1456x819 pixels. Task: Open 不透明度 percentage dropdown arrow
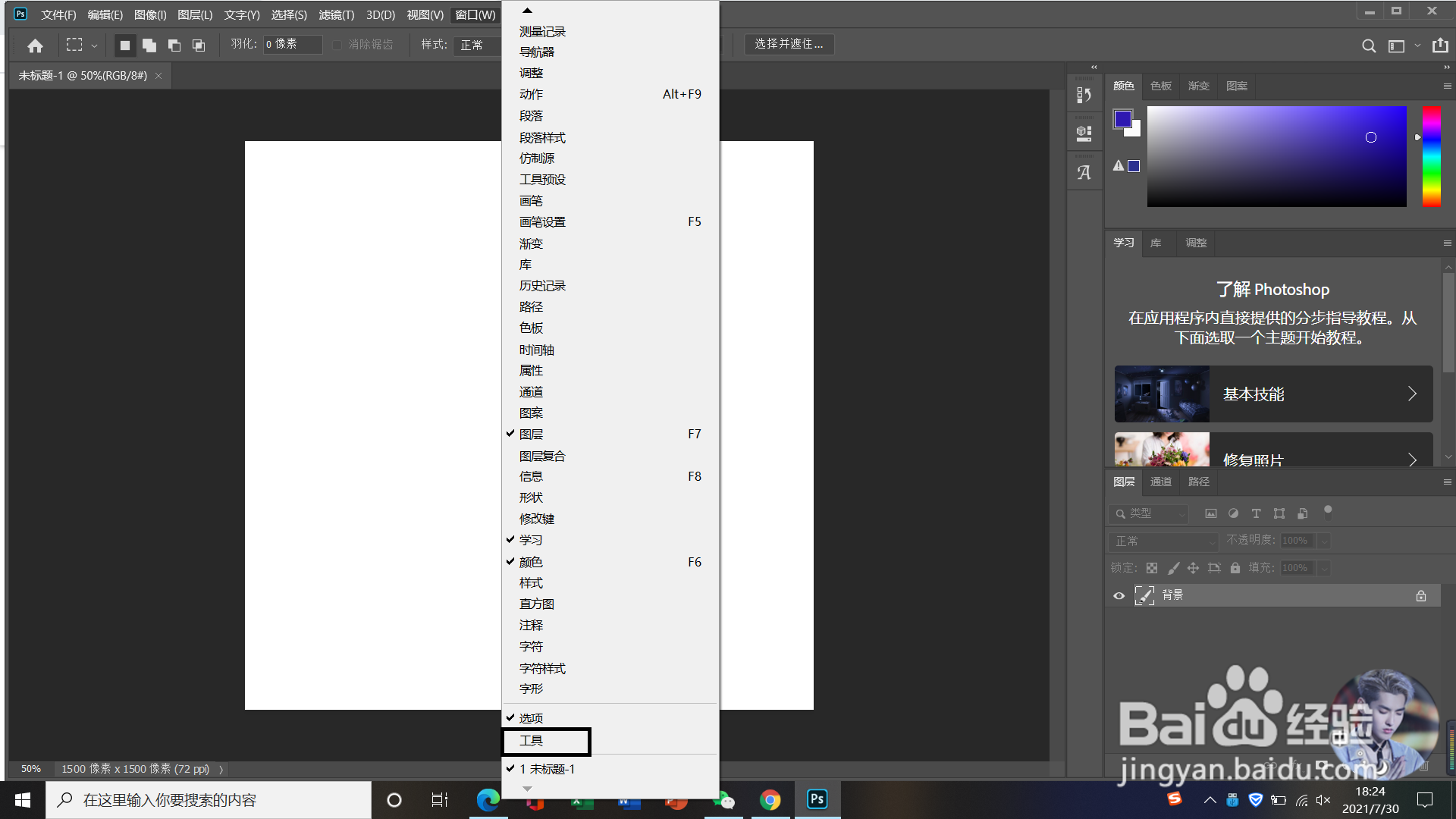click(x=1324, y=541)
